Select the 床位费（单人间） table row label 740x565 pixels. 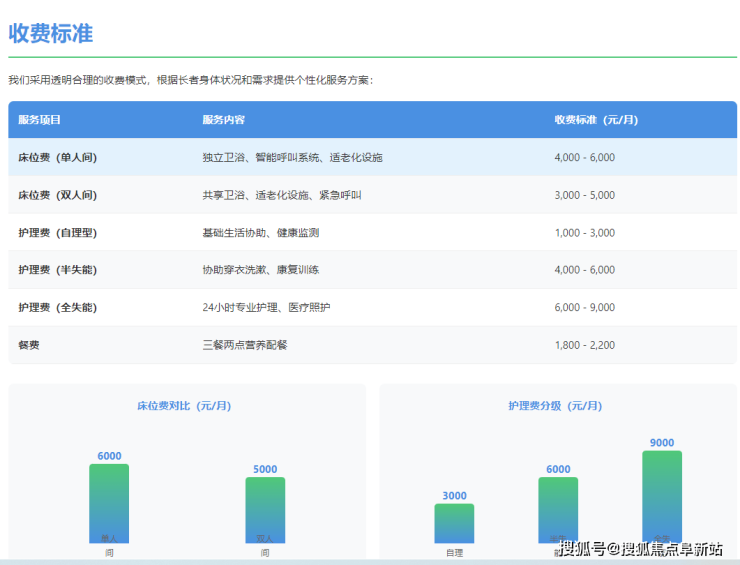click(58, 158)
